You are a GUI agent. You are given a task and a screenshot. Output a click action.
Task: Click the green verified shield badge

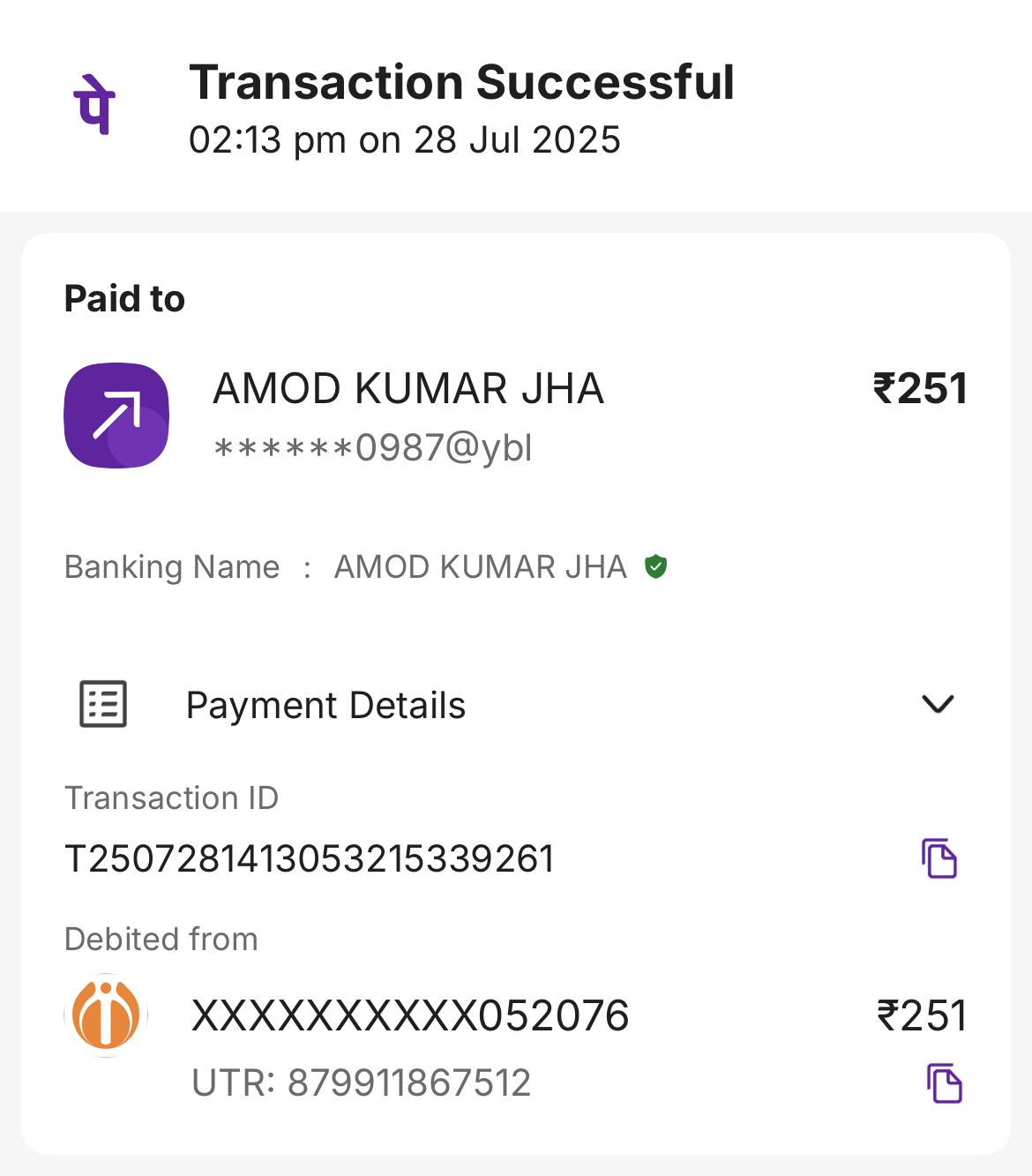click(x=655, y=566)
